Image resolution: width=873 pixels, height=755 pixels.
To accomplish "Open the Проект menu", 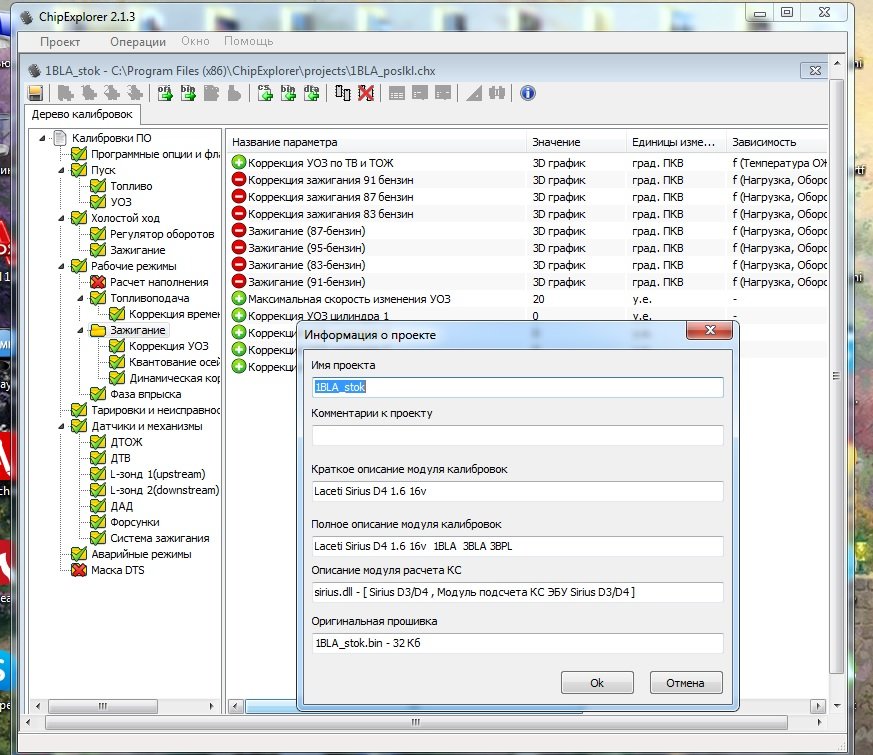I will coord(60,42).
